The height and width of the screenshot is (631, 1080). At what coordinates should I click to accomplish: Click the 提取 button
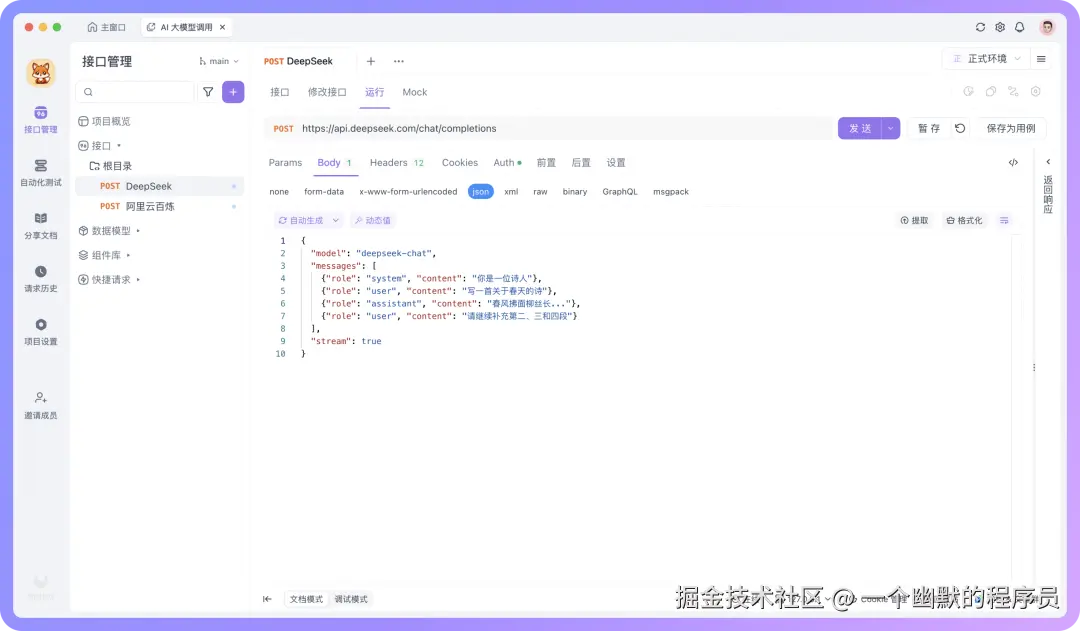914,220
